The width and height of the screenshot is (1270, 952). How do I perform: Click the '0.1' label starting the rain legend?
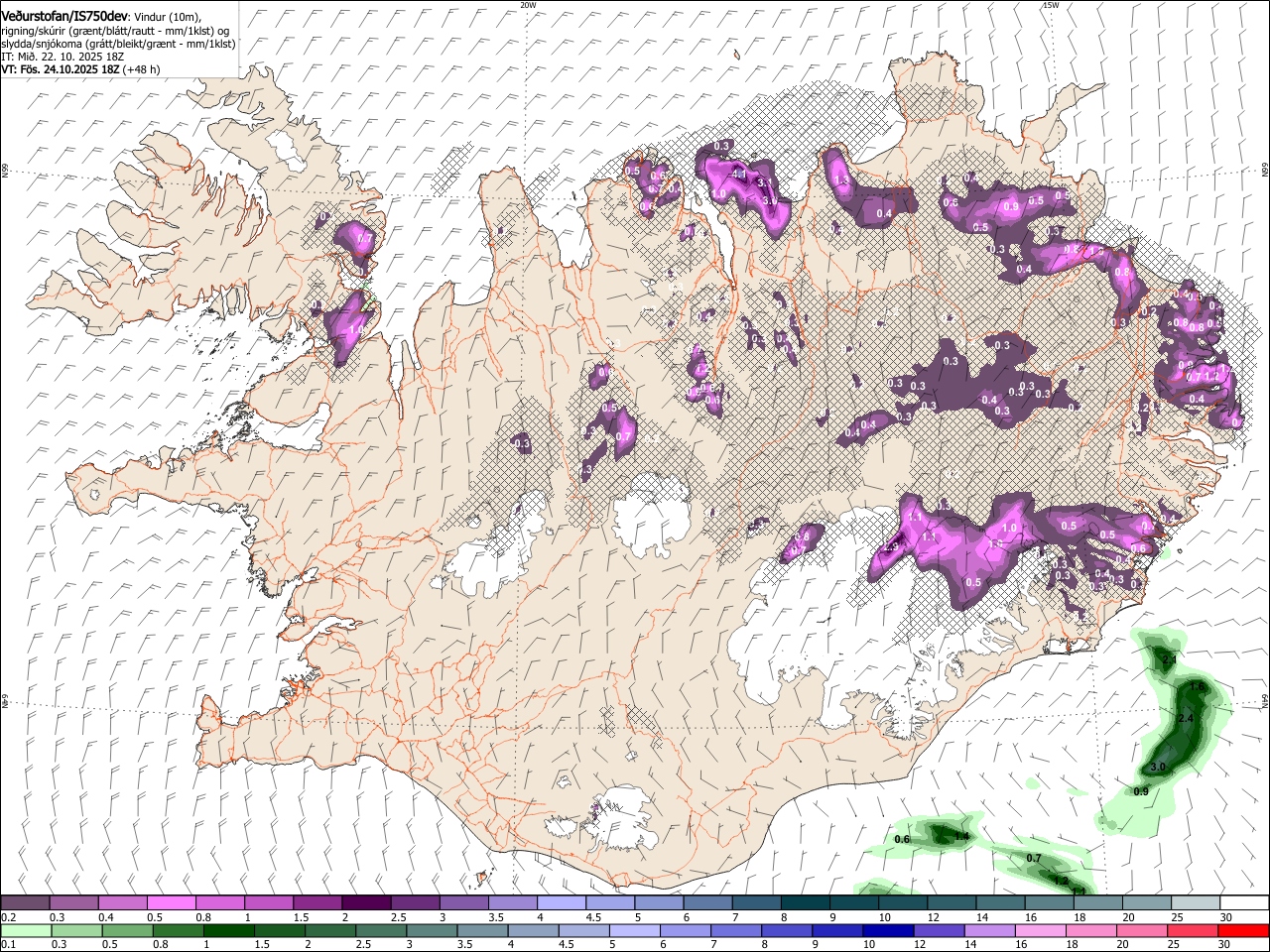[8, 944]
